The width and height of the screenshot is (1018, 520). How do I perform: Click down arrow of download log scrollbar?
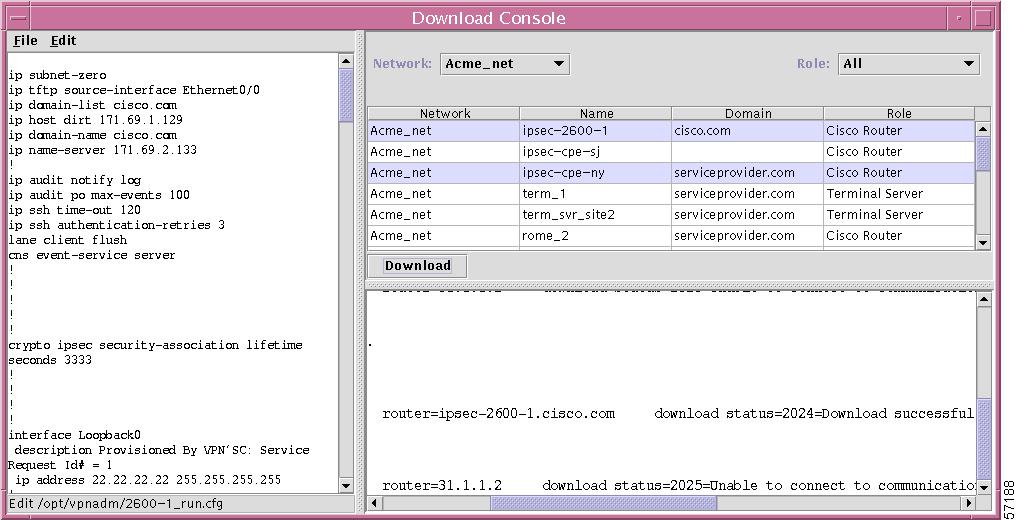click(984, 487)
